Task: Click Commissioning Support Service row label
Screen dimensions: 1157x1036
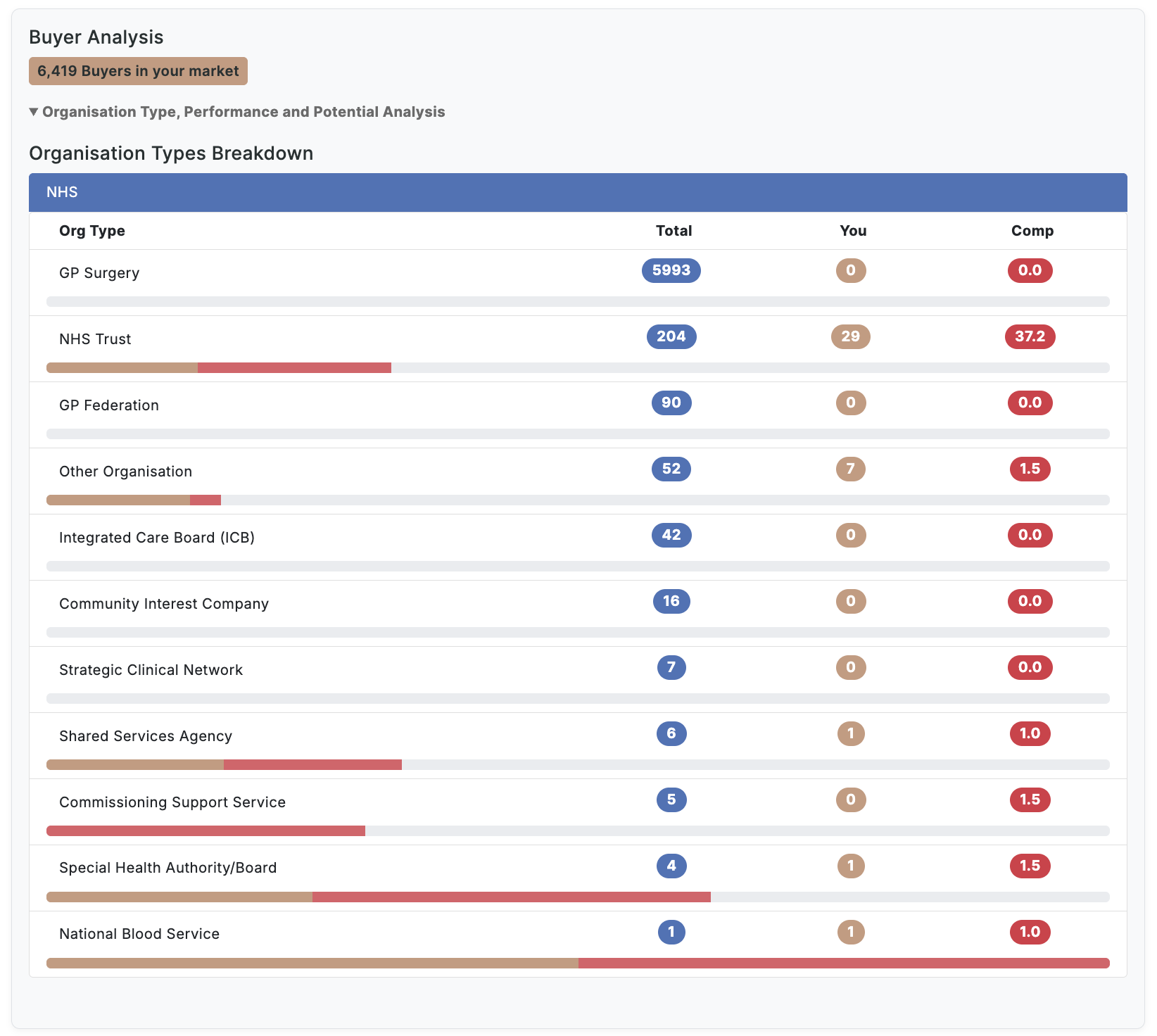Action: [x=172, y=802]
